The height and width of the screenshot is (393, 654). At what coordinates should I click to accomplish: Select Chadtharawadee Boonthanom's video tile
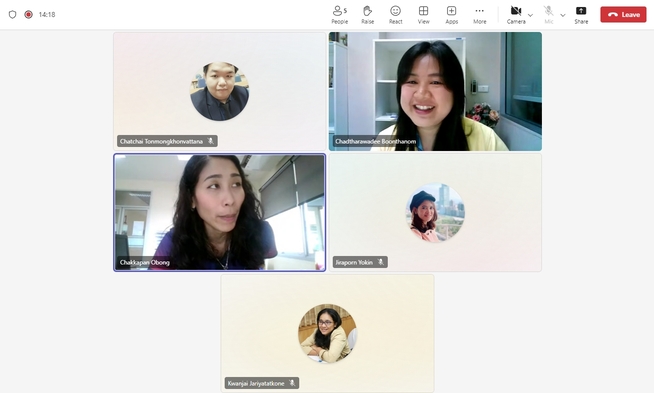(x=435, y=91)
